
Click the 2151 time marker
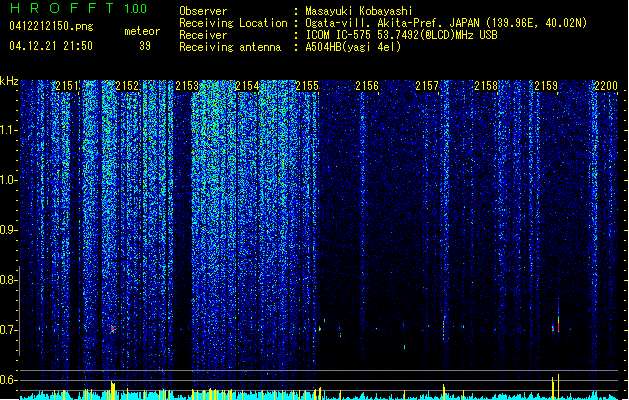[67, 86]
